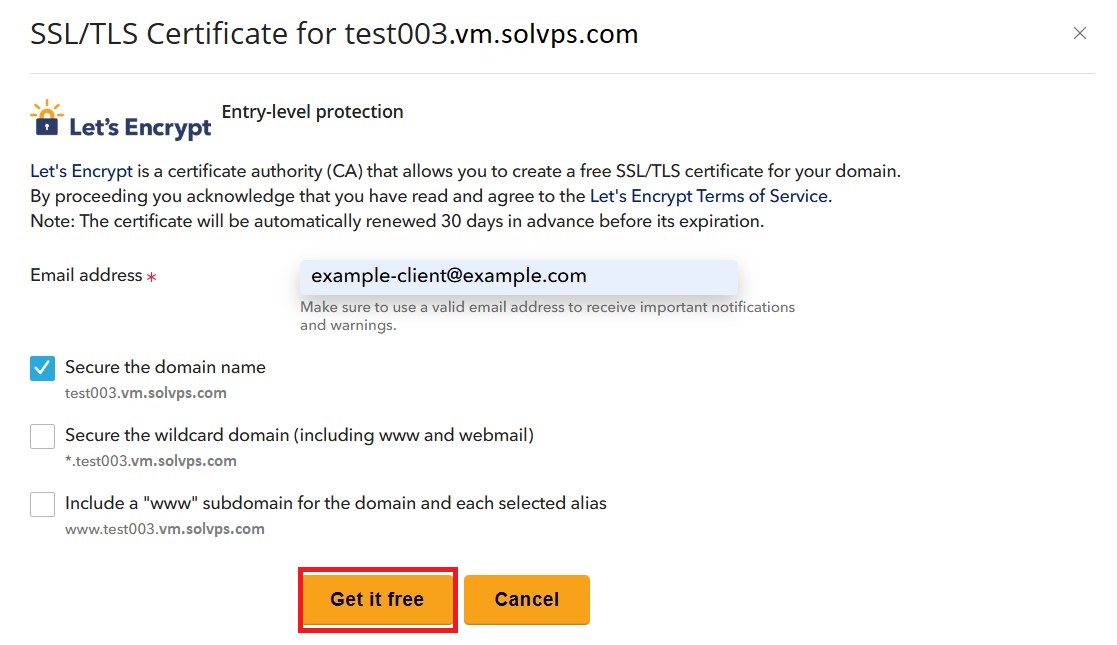Click test003.vm.solvps.com text under first checkbox
1117x645 pixels.
[x=145, y=393]
